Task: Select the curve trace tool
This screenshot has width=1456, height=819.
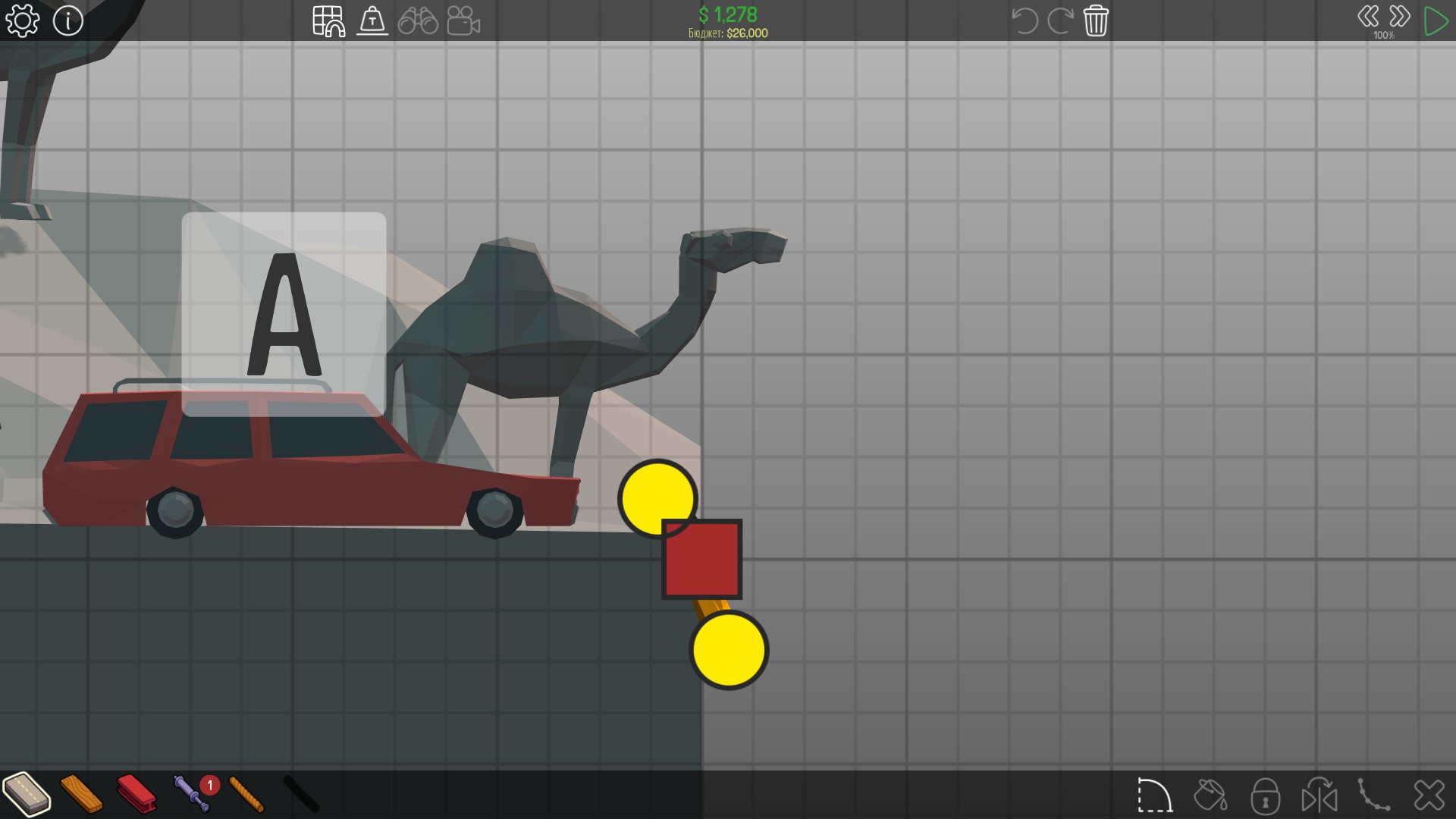Action: tap(1374, 795)
